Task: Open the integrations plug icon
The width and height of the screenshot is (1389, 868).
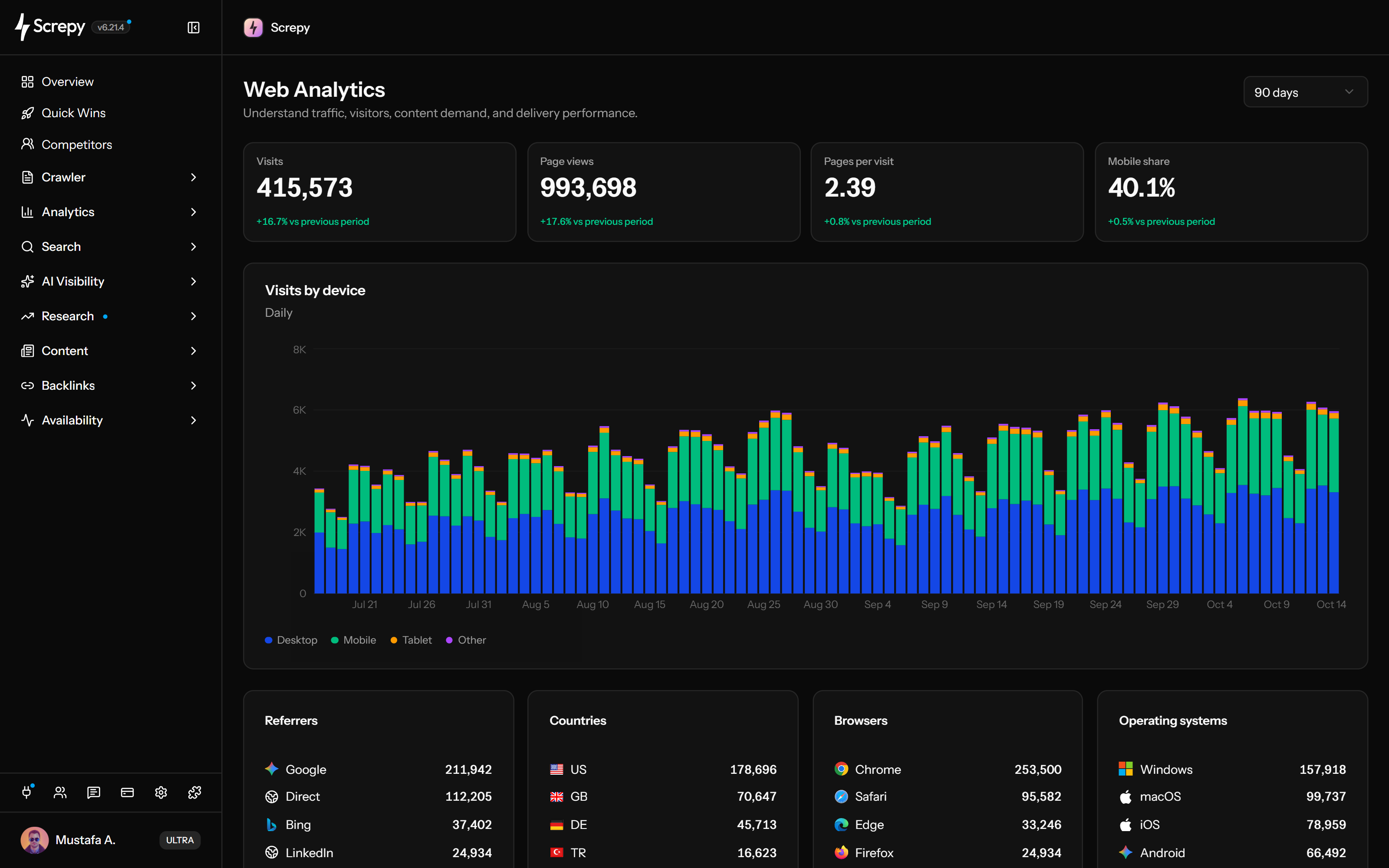Action: point(27,792)
